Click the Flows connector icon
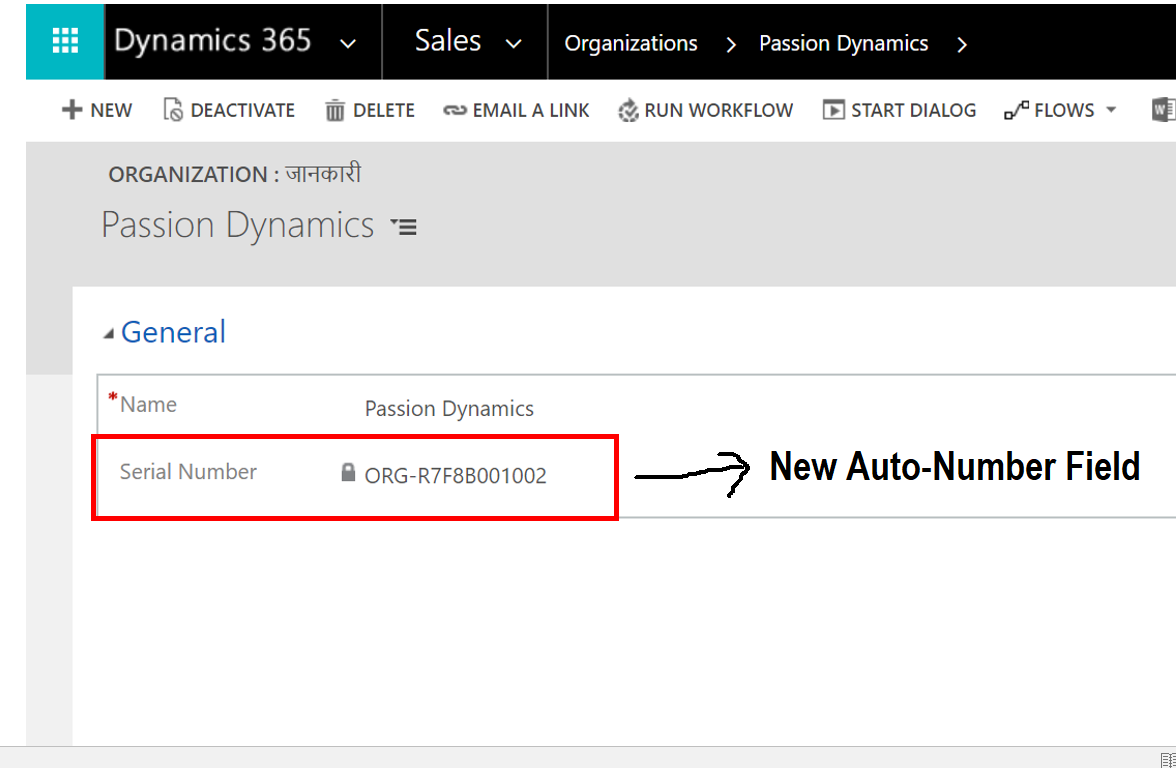Image resolution: width=1176 pixels, height=768 pixels. pyautogui.click(x=1016, y=111)
